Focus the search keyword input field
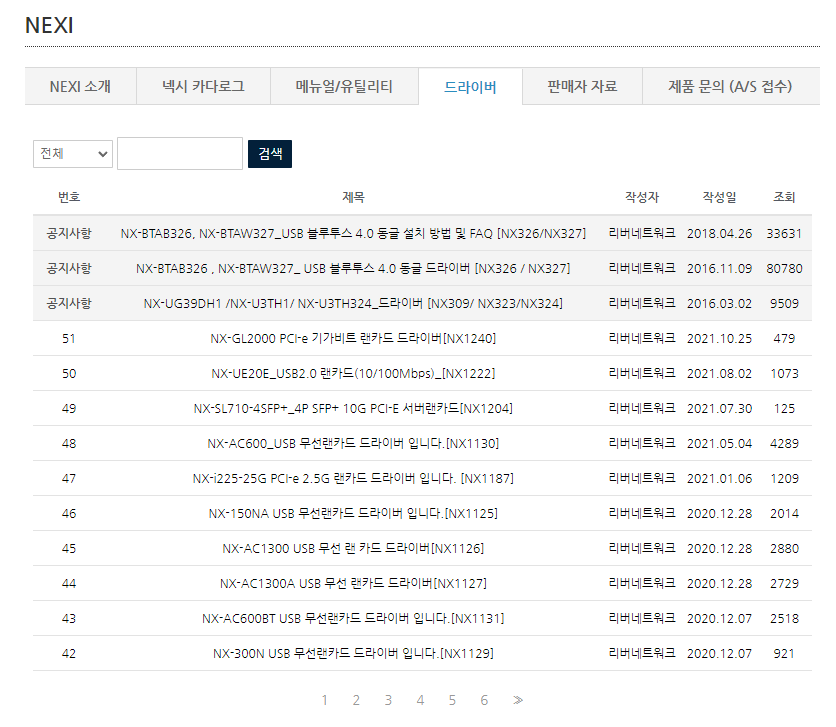Image resolution: width=836 pixels, height=727 pixels. pos(180,154)
